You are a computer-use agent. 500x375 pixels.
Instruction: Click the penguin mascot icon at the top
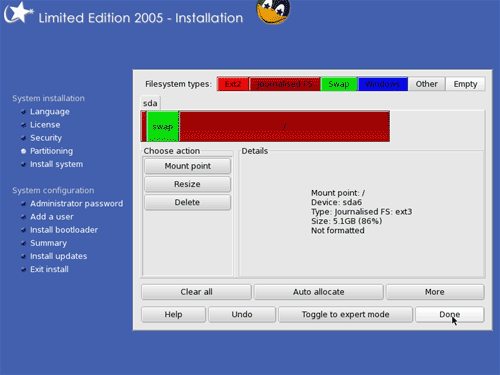[x=273, y=11]
